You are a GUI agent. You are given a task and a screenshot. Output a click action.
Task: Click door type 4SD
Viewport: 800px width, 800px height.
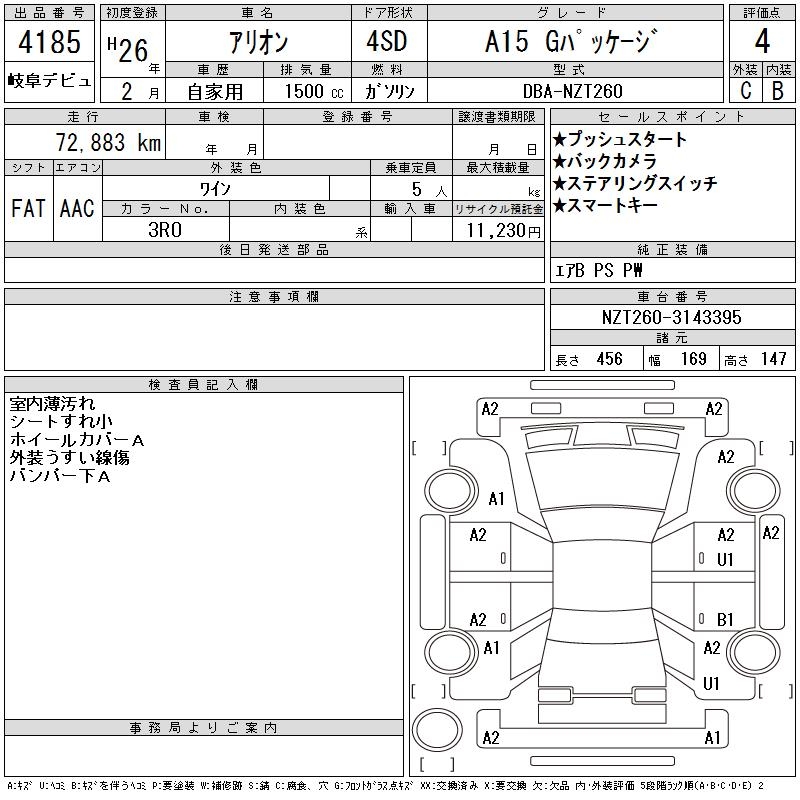[387, 41]
